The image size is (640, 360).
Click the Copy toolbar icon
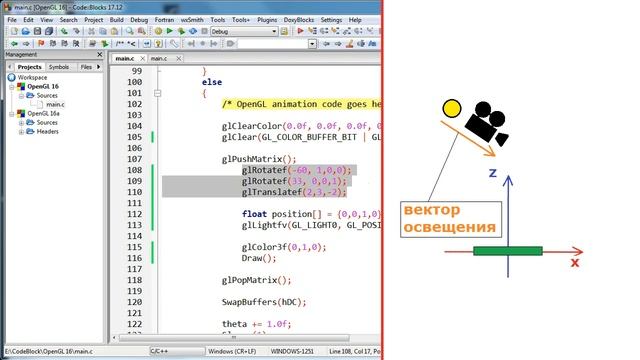(103, 31)
